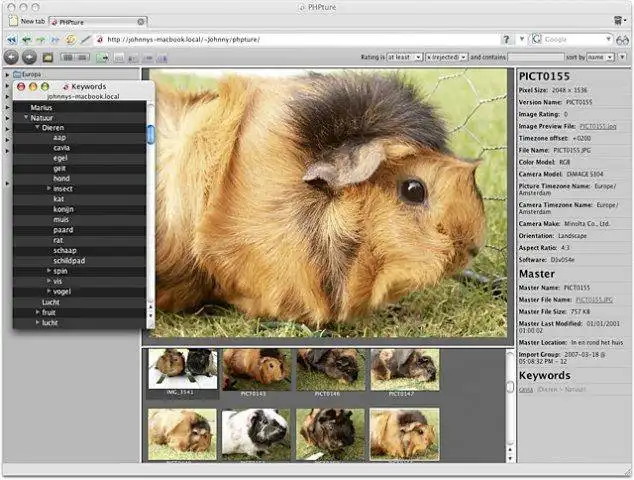Select the paard keyword

tap(63, 230)
